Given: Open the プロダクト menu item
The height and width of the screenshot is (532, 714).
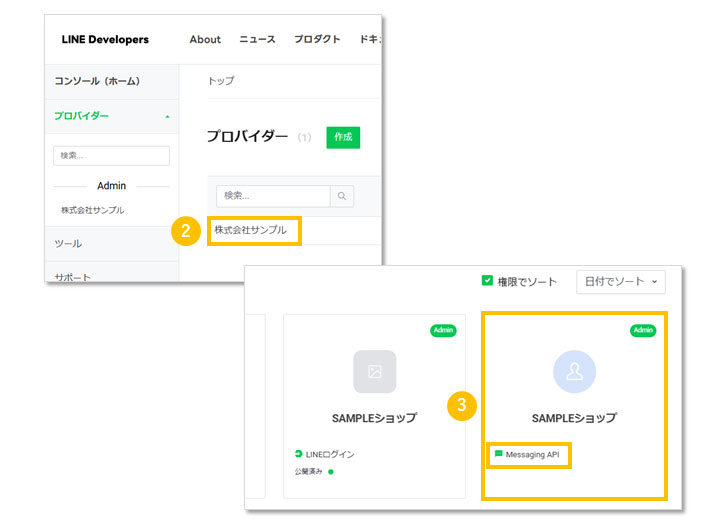Looking at the screenshot, I should click(316, 40).
